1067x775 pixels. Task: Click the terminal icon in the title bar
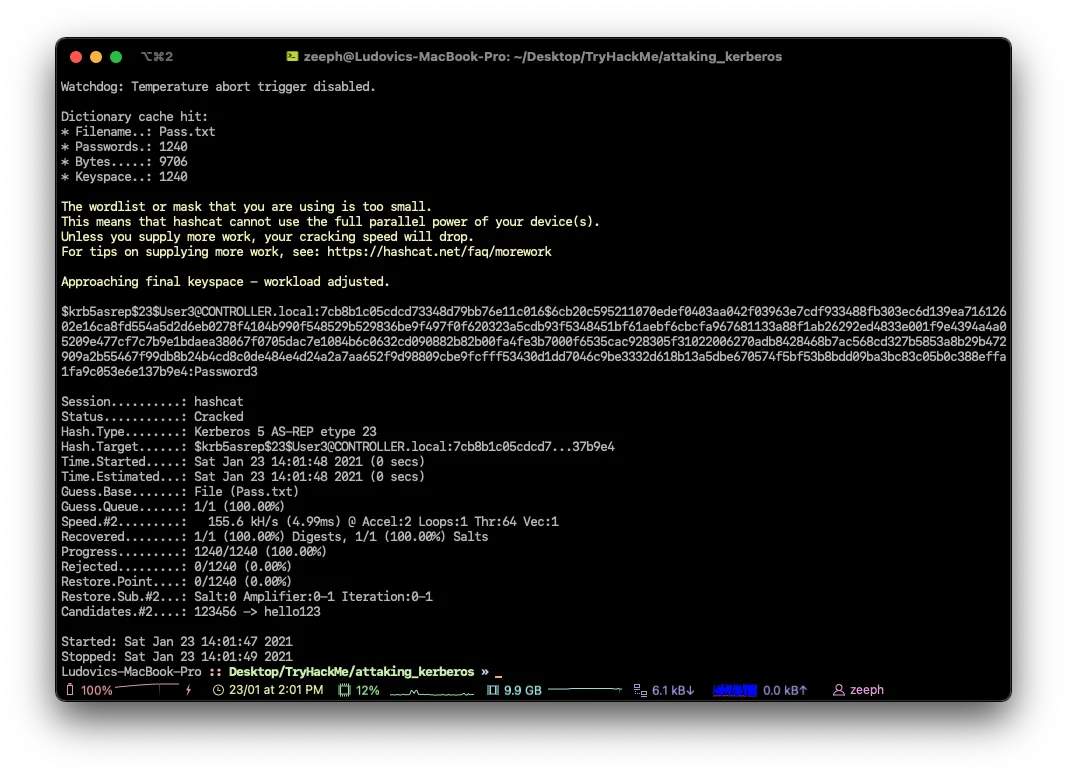pyautogui.click(x=292, y=57)
